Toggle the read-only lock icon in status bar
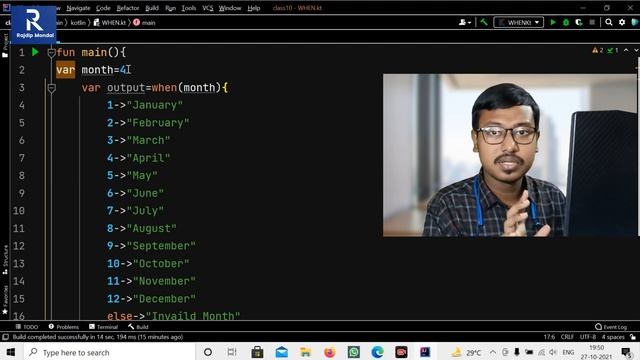640x360 pixels. 633,337
